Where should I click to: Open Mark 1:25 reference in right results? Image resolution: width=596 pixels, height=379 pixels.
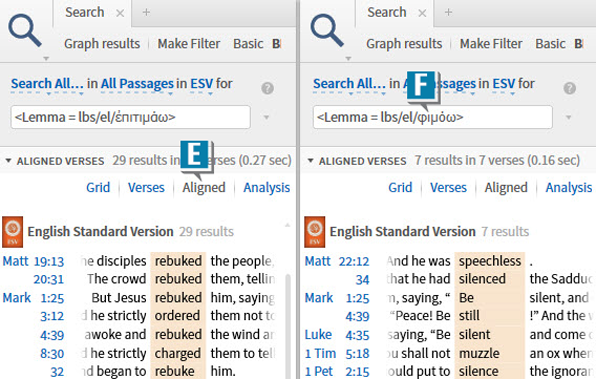tap(337, 298)
